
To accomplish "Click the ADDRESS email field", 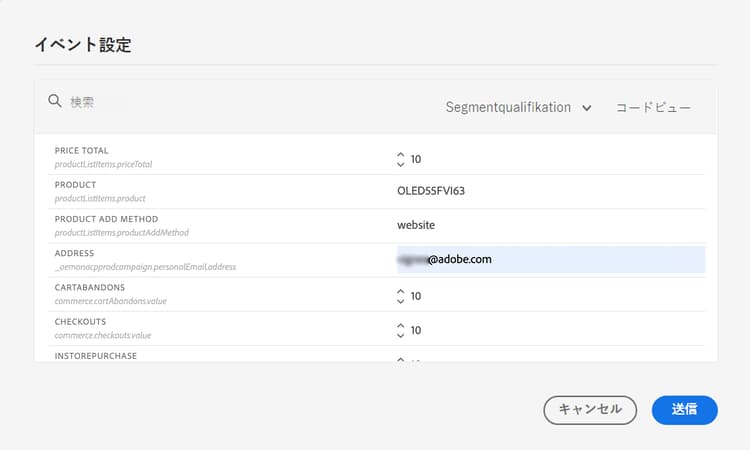I will click(x=550, y=260).
